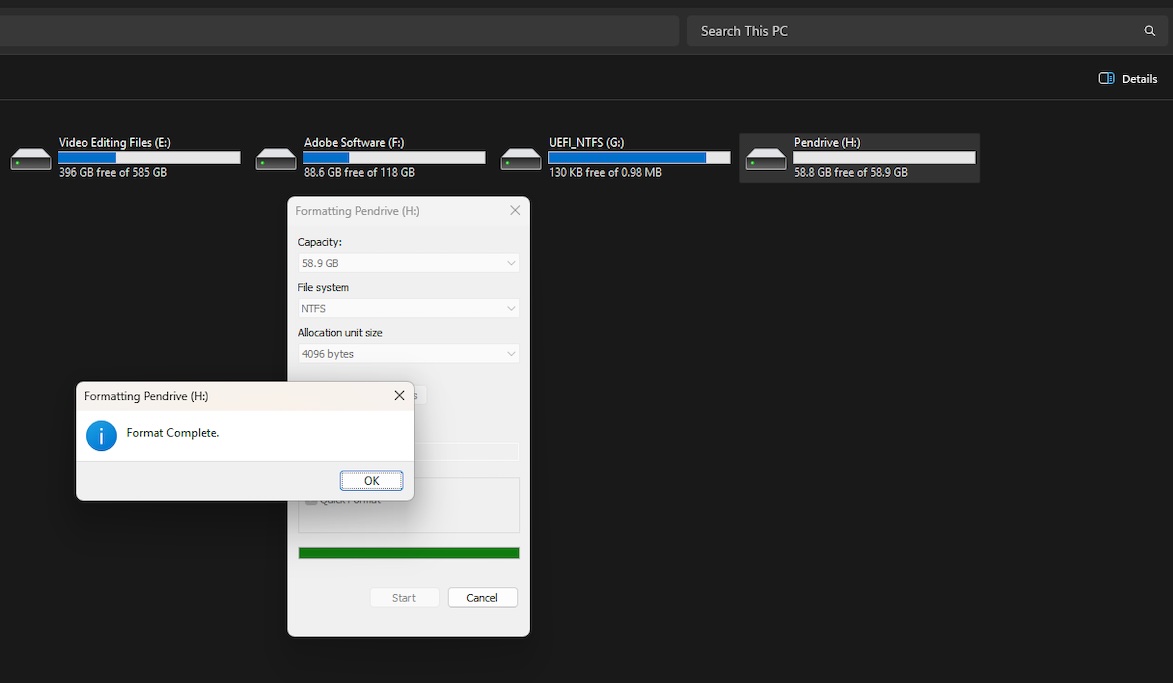Click the address bar in File Explorer
The width and height of the screenshot is (1173, 683).
(x=339, y=31)
